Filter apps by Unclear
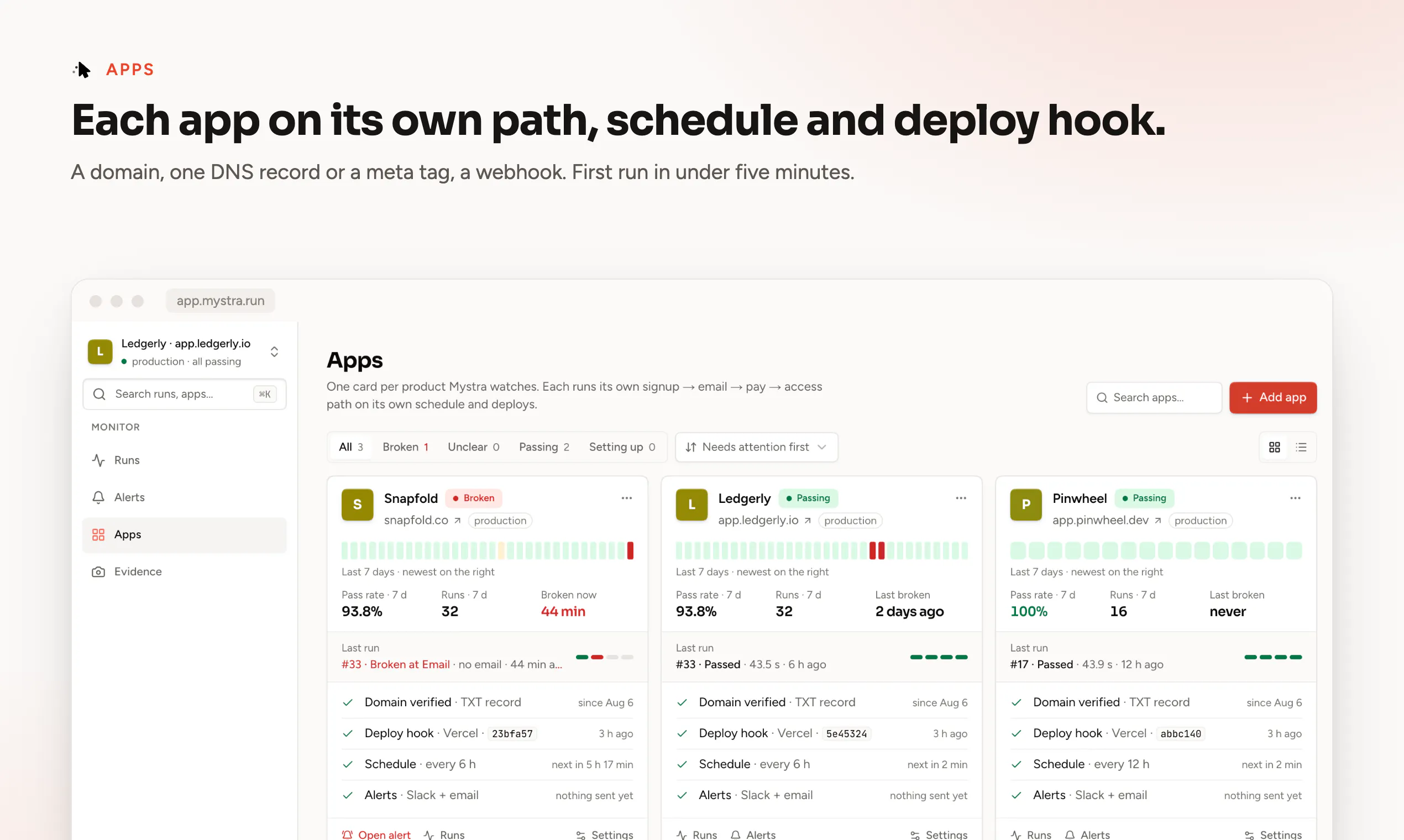The height and width of the screenshot is (840, 1404). [473, 447]
